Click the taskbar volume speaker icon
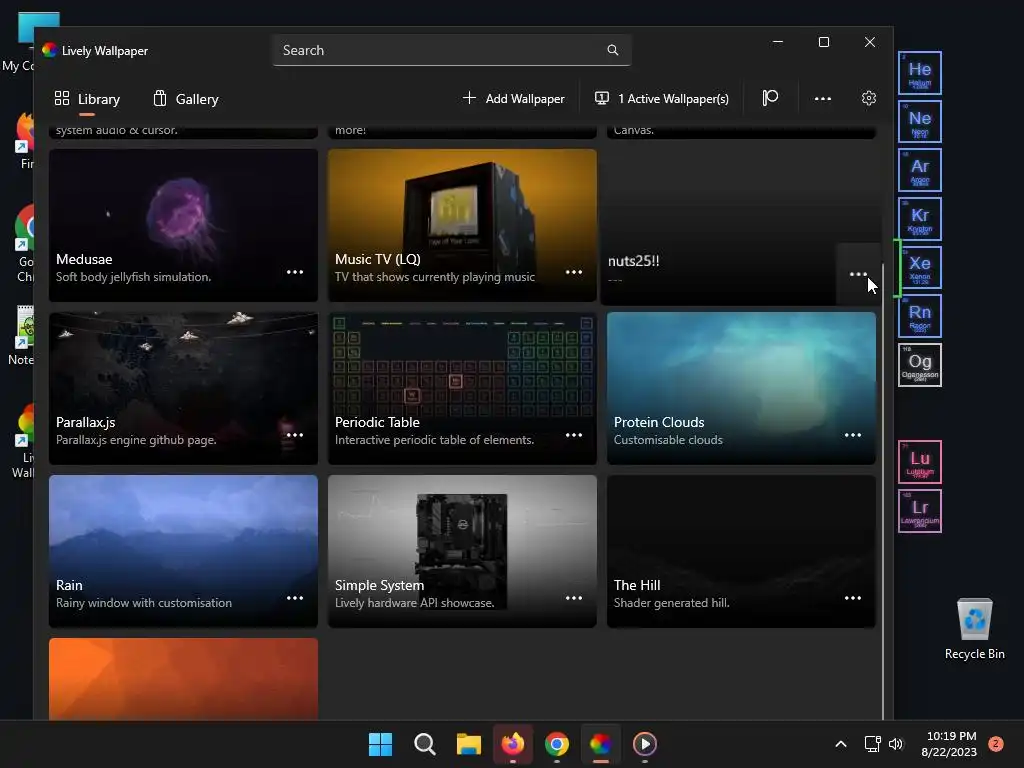This screenshot has height=768, width=1024. pos(895,744)
